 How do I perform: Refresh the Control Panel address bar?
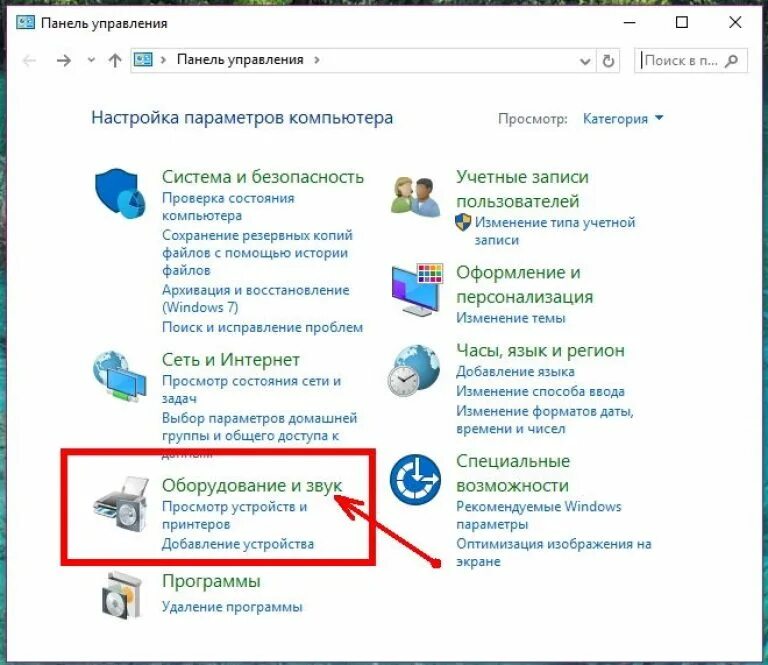(x=608, y=61)
